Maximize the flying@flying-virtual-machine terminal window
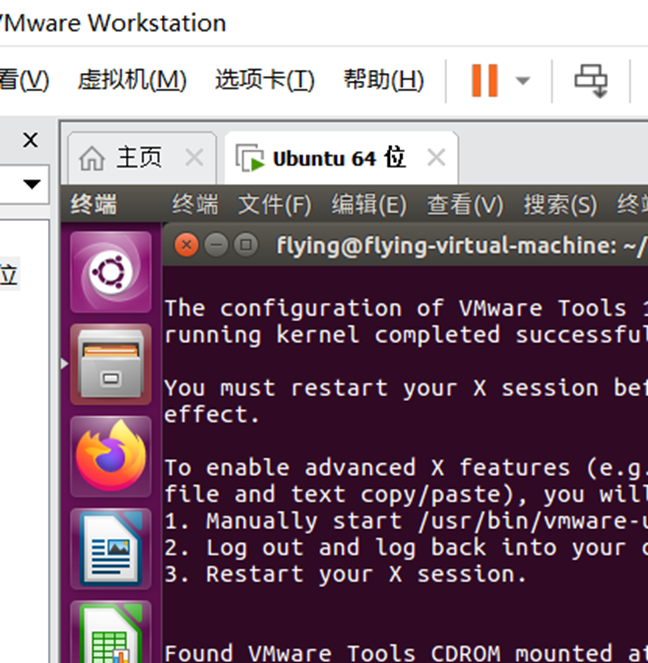This screenshot has width=648, height=663. point(246,245)
